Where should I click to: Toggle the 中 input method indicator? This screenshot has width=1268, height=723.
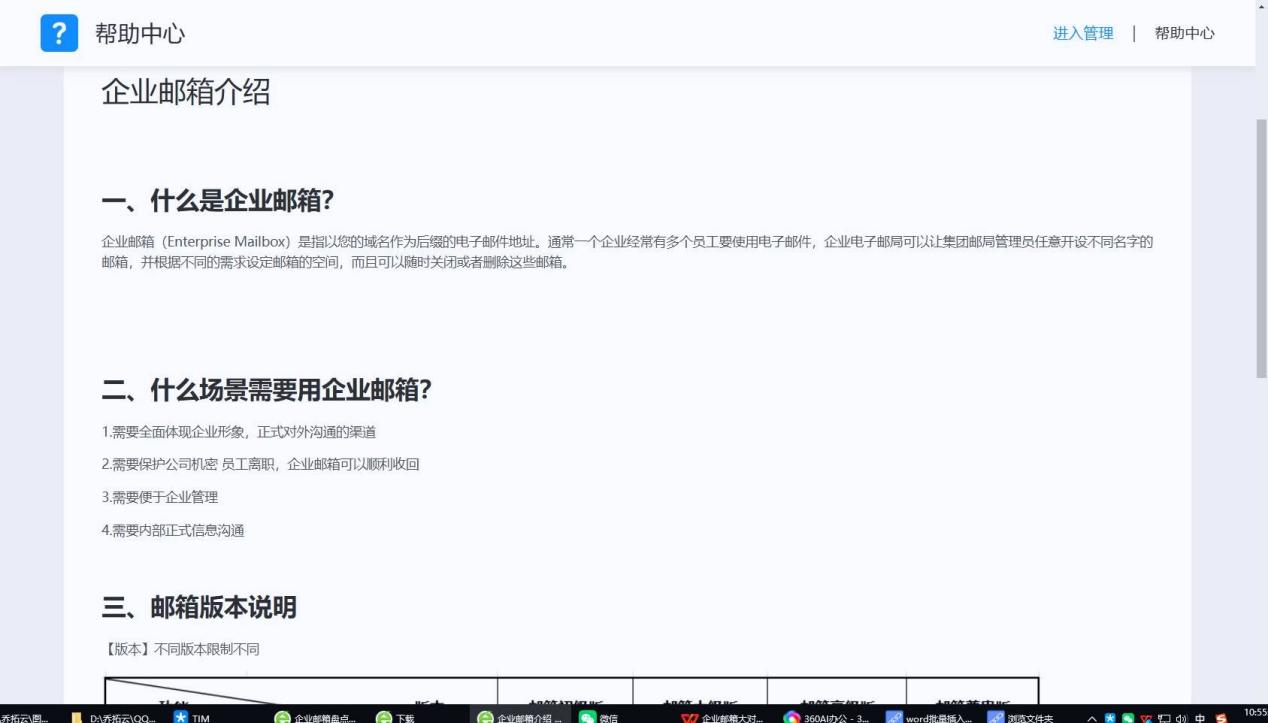(1200, 717)
